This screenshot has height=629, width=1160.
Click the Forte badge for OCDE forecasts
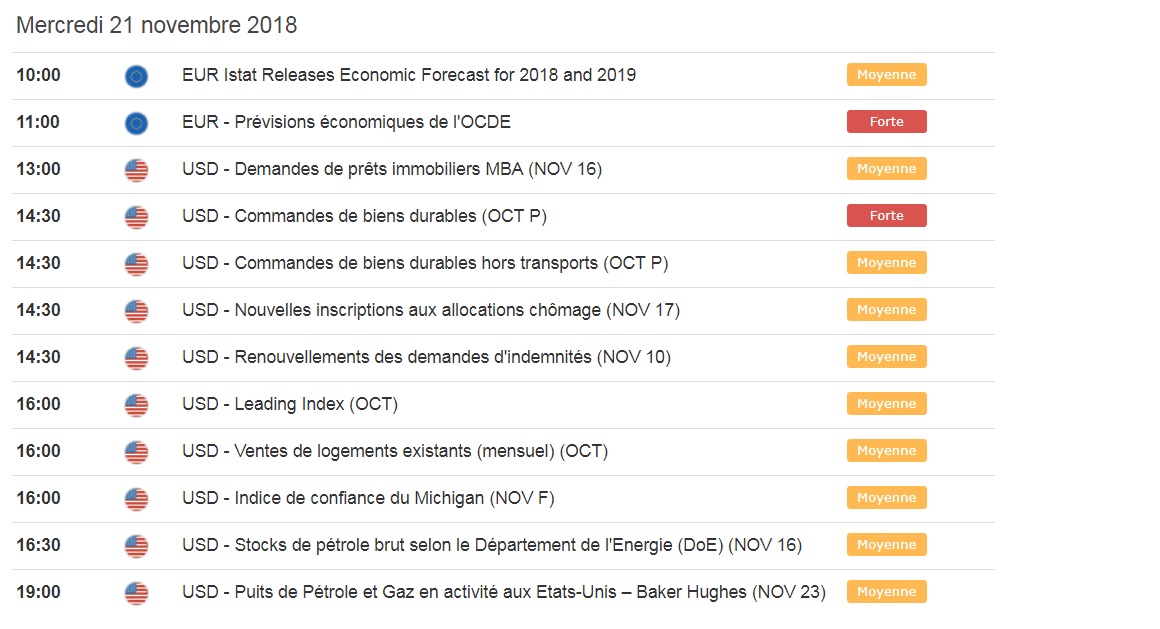coord(886,122)
